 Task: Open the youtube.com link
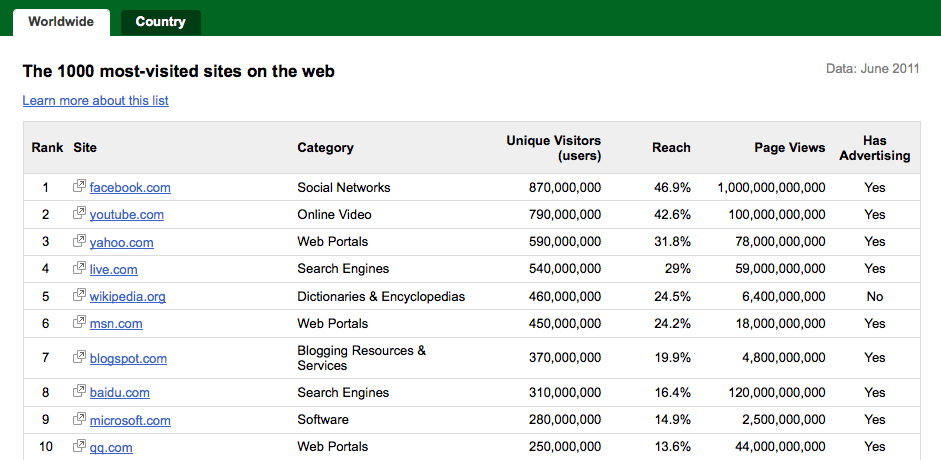click(127, 215)
